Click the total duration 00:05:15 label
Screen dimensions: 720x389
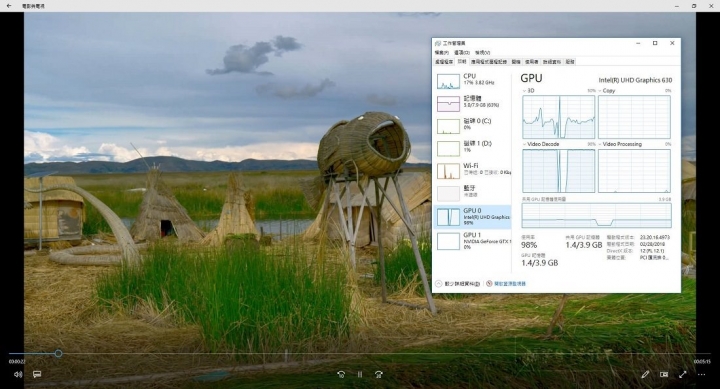pyautogui.click(x=702, y=362)
